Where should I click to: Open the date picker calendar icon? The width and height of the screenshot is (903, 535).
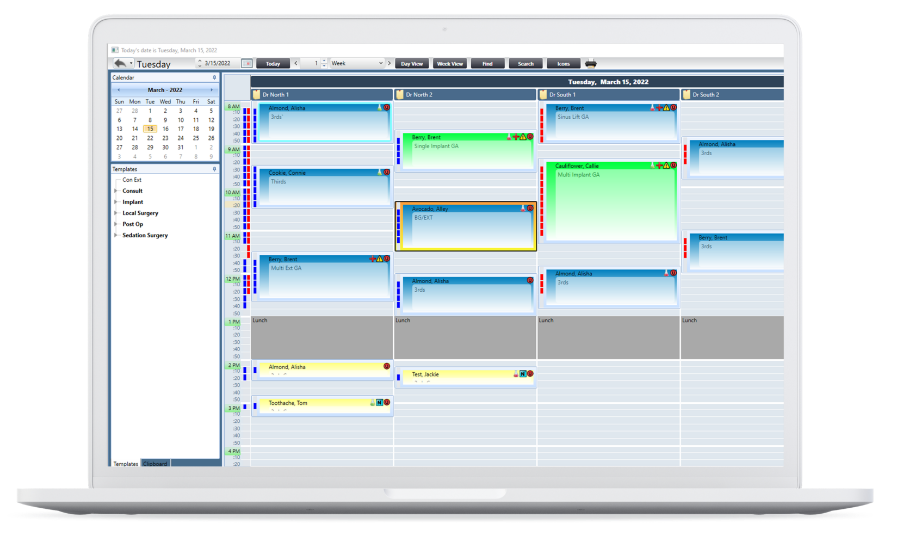tap(247, 64)
